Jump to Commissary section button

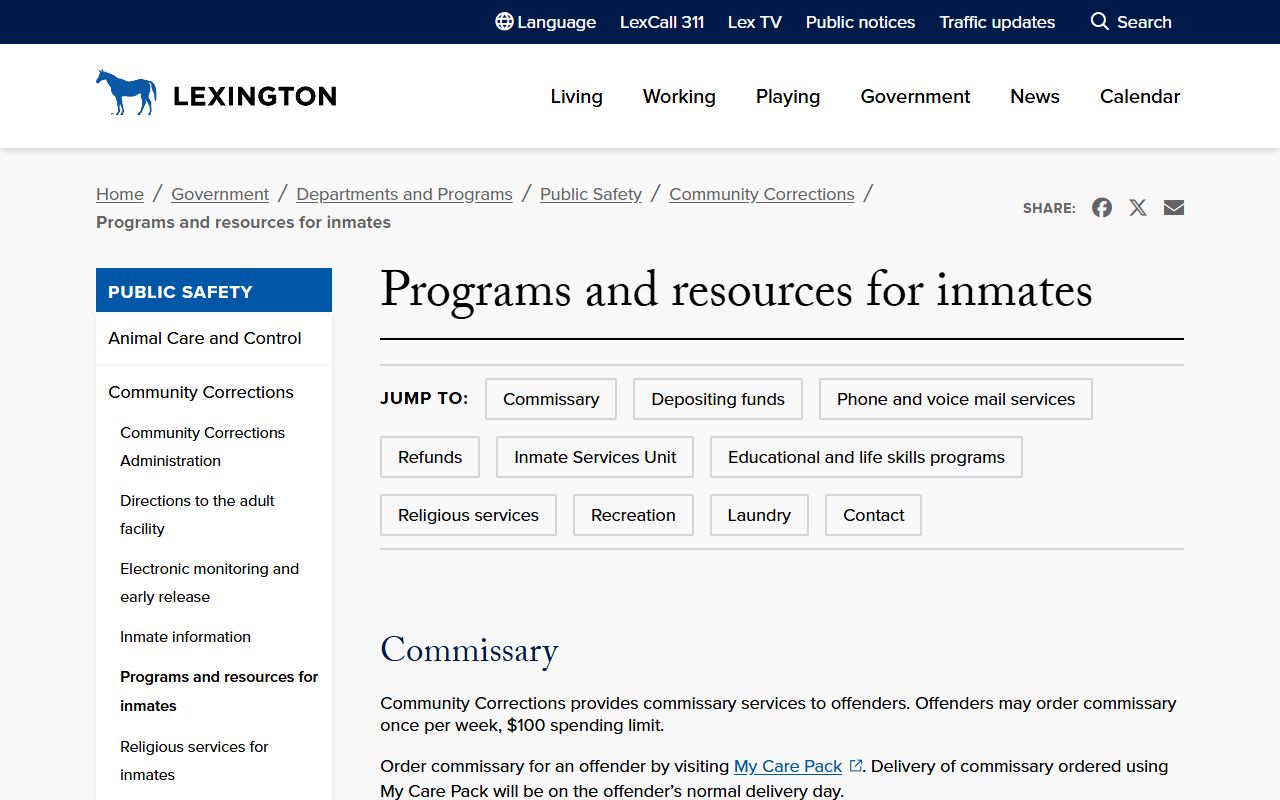click(551, 399)
